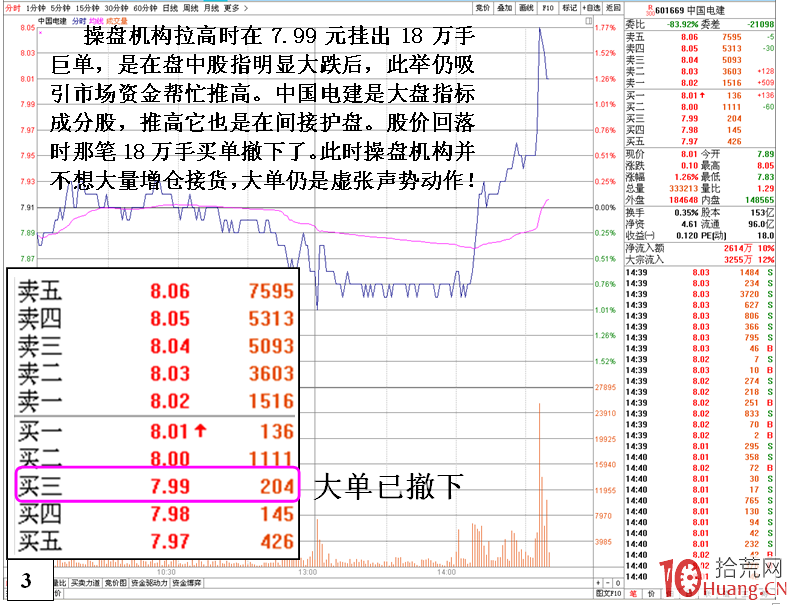This screenshot has height=608, width=801.
Task: Switch to the 1分钟 period tab
Action: coord(36,8)
